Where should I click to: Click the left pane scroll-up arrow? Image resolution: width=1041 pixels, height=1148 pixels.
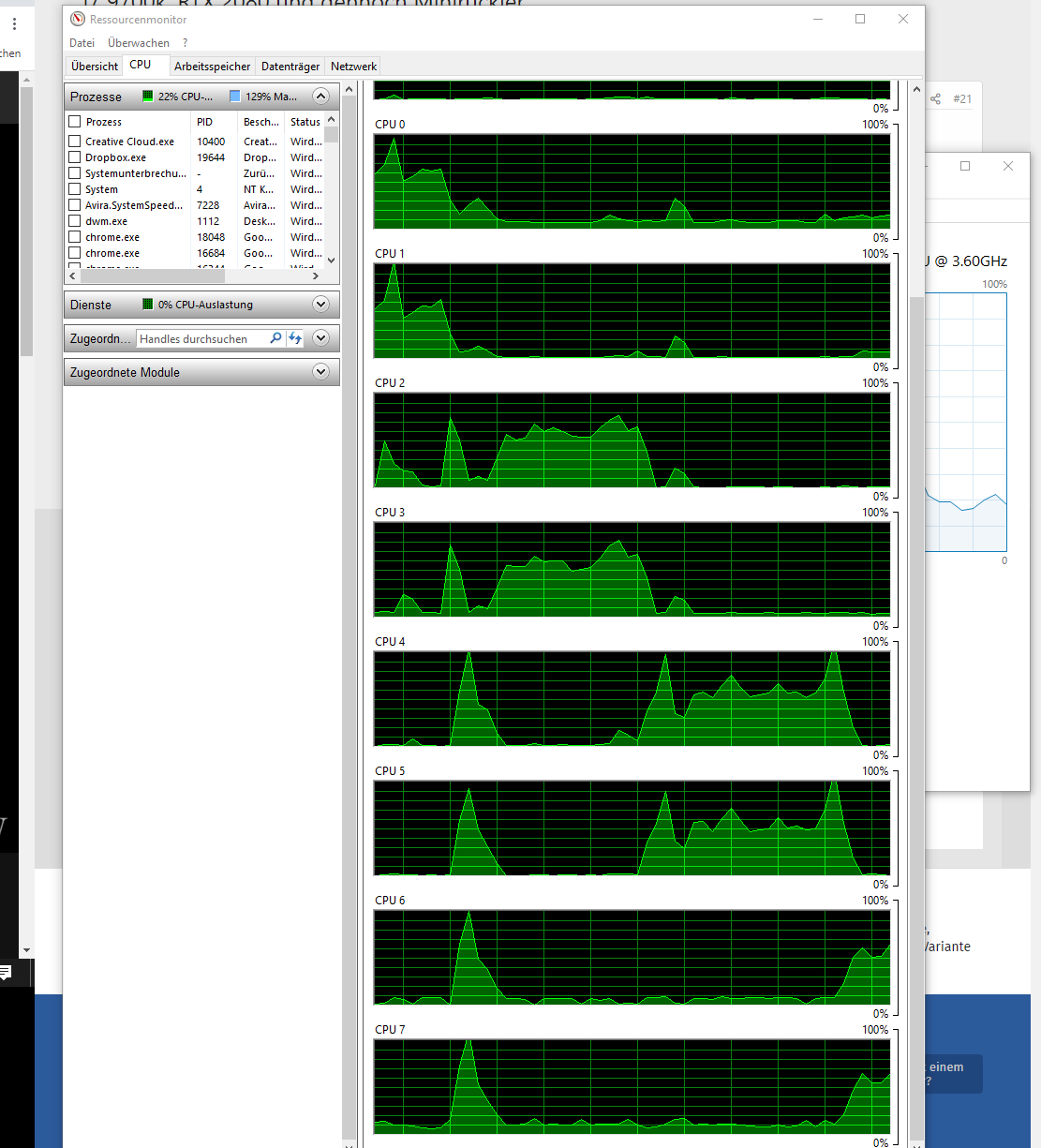[349, 90]
